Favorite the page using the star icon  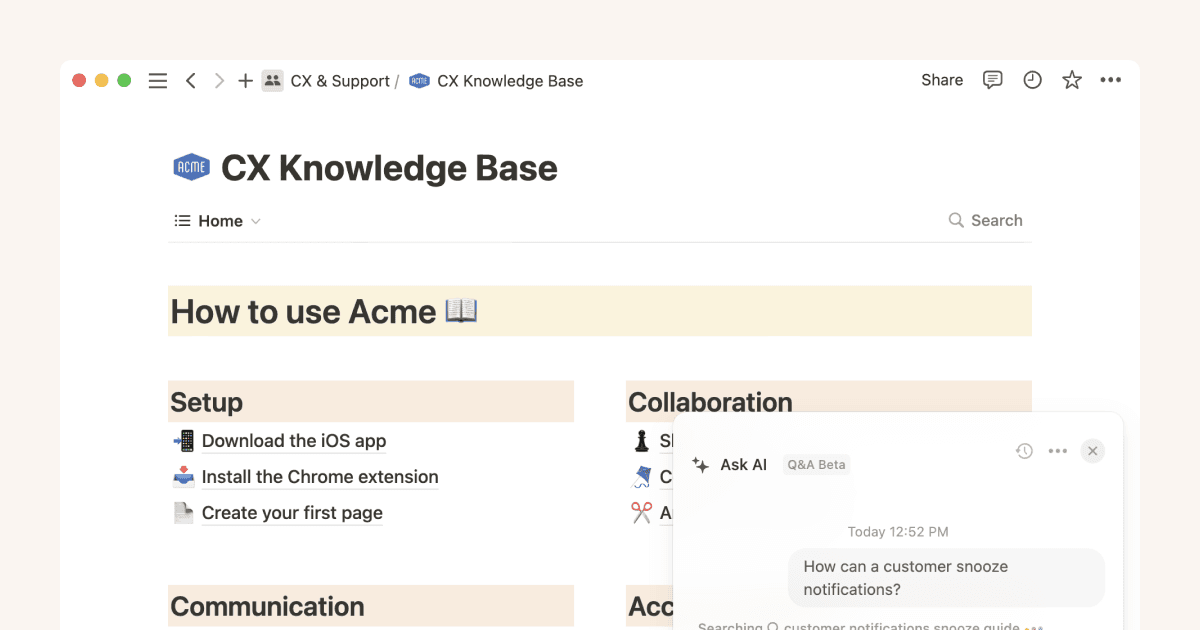tap(1071, 80)
